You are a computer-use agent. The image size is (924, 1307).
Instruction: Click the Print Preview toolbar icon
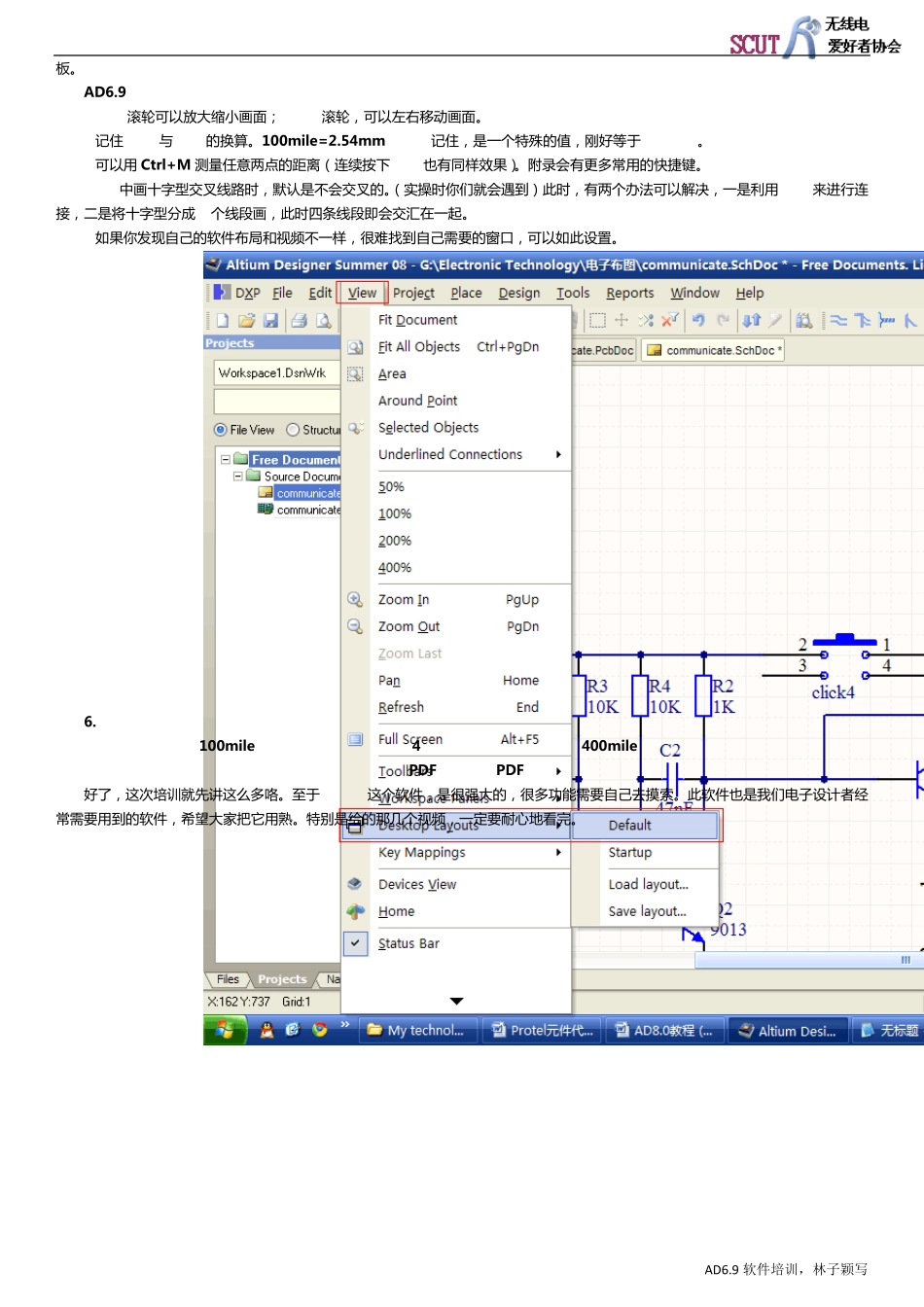click(324, 320)
